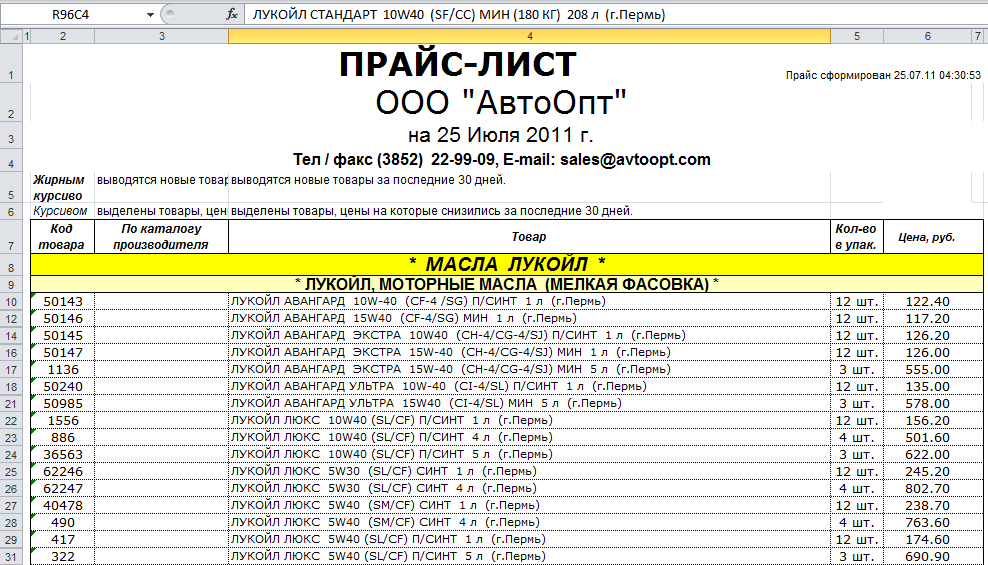Click quantity 4 шт. in code 886 row

[856, 438]
